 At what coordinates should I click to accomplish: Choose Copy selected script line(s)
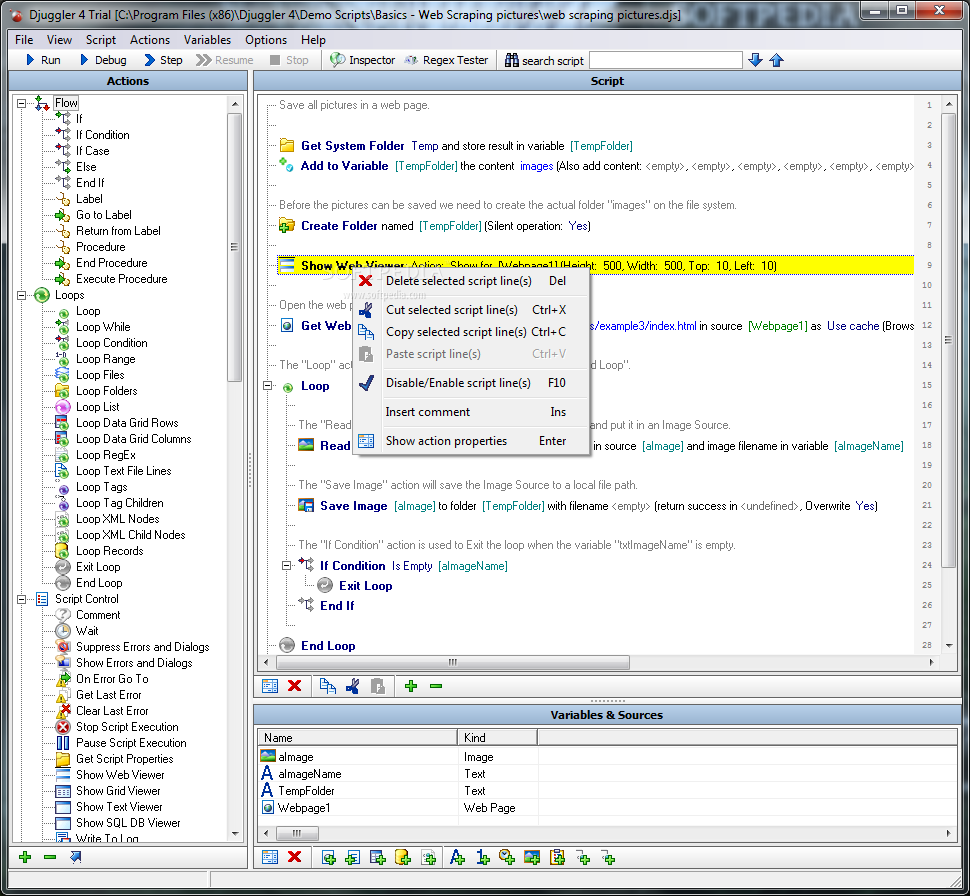(x=471, y=332)
